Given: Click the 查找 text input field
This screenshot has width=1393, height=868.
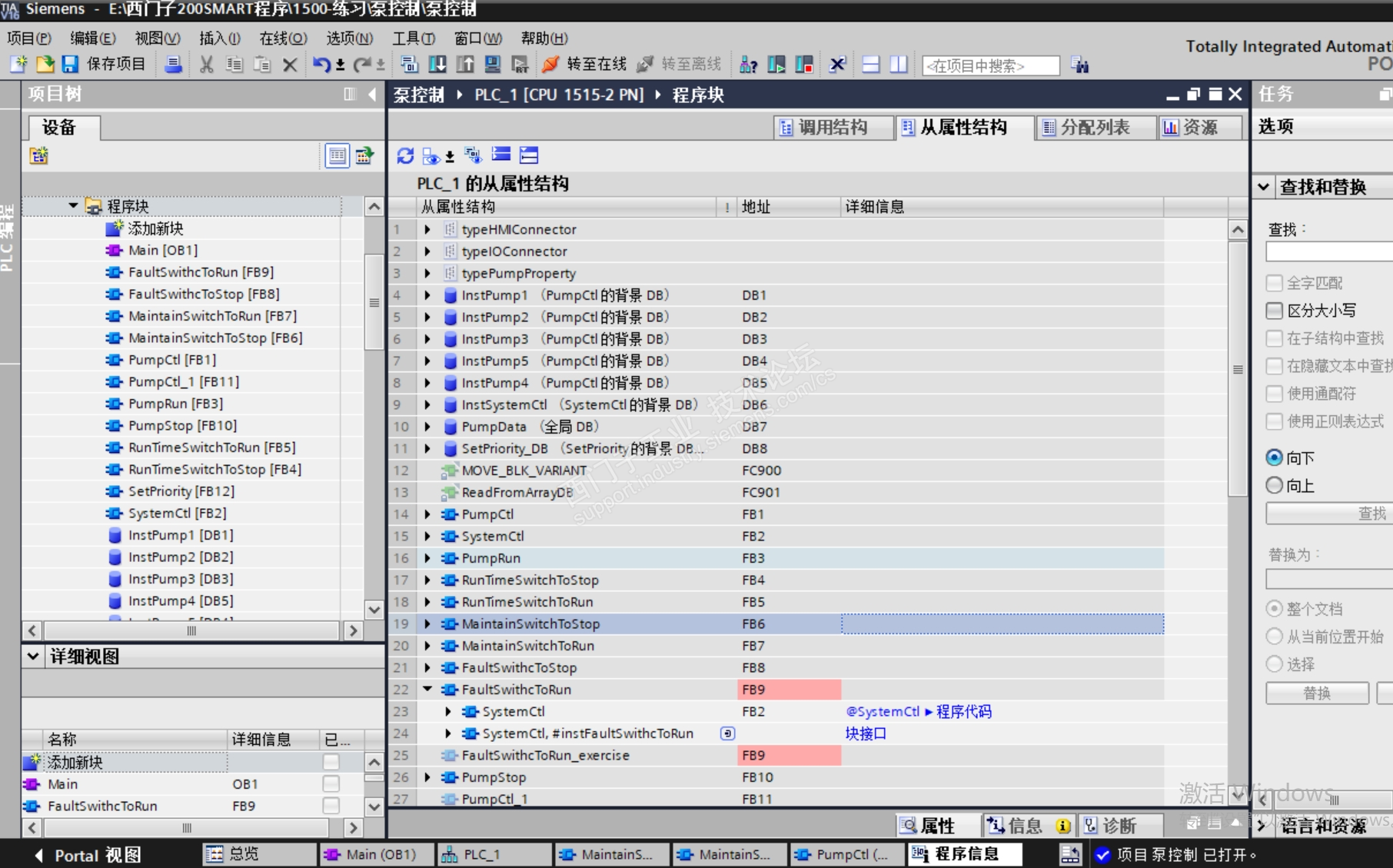Looking at the screenshot, I should click(x=1330, y=251).
